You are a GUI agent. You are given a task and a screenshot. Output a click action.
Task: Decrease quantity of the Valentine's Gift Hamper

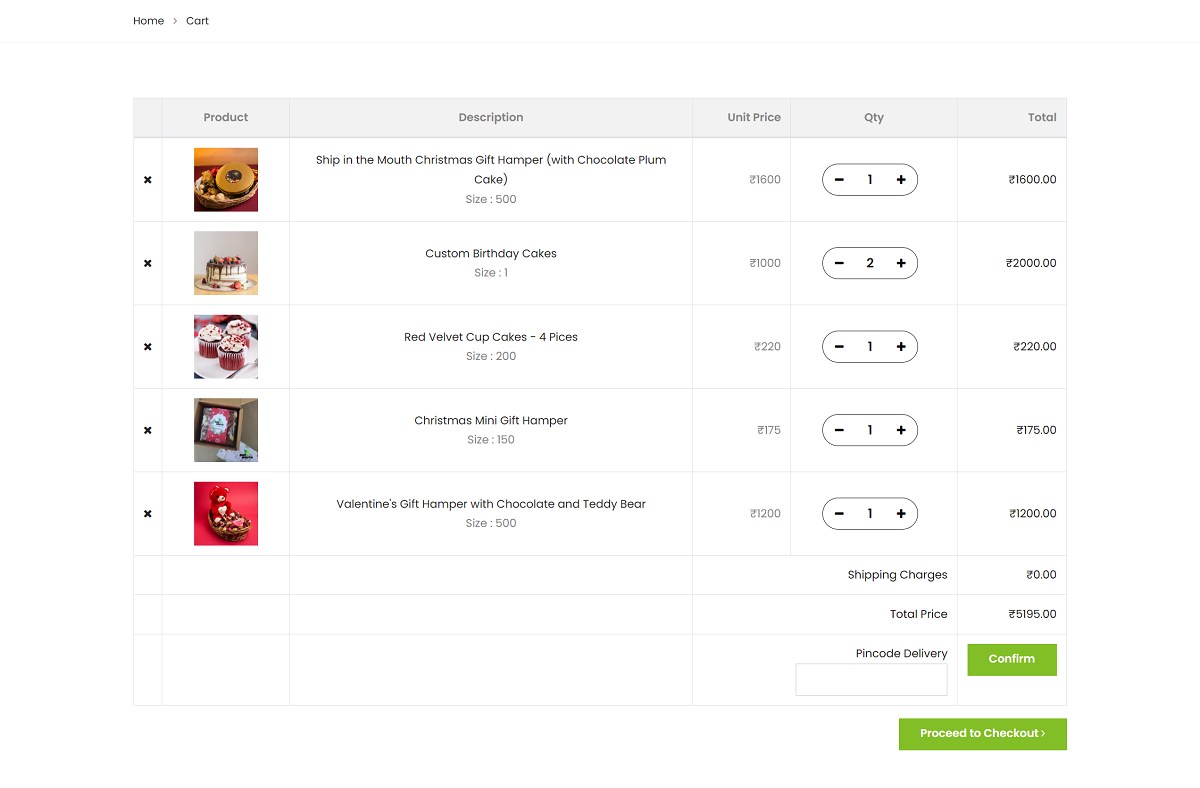tap(839, 513)
